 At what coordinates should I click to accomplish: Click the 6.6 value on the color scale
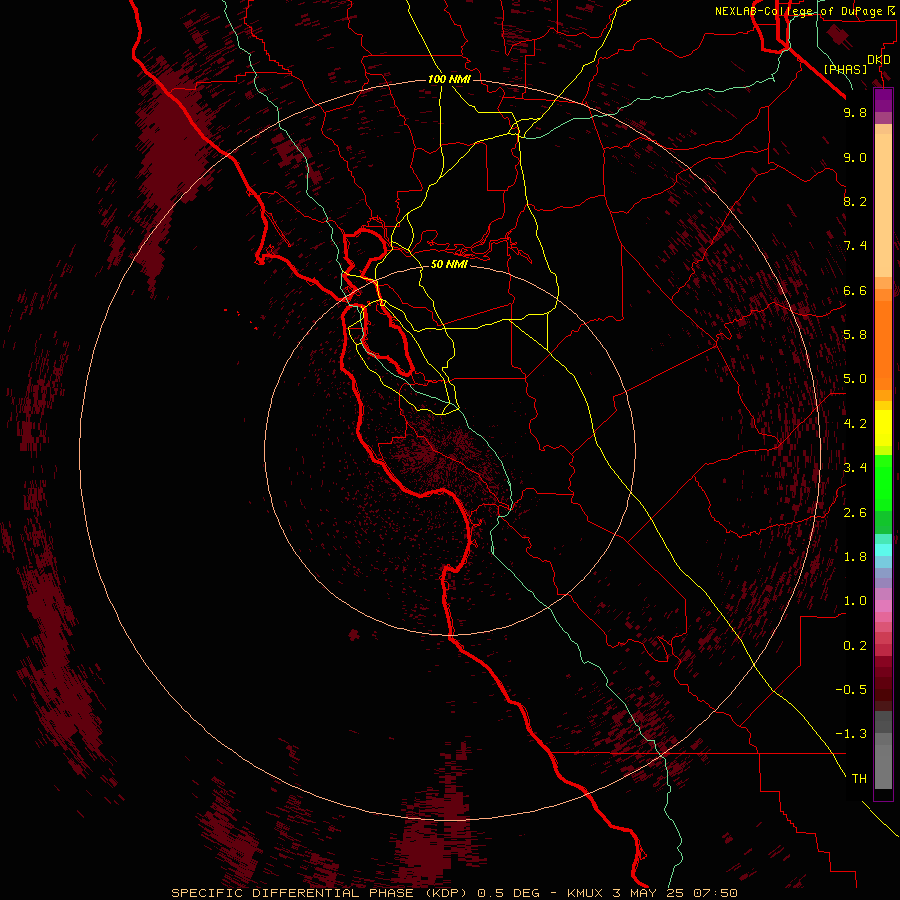pos(855,290)
